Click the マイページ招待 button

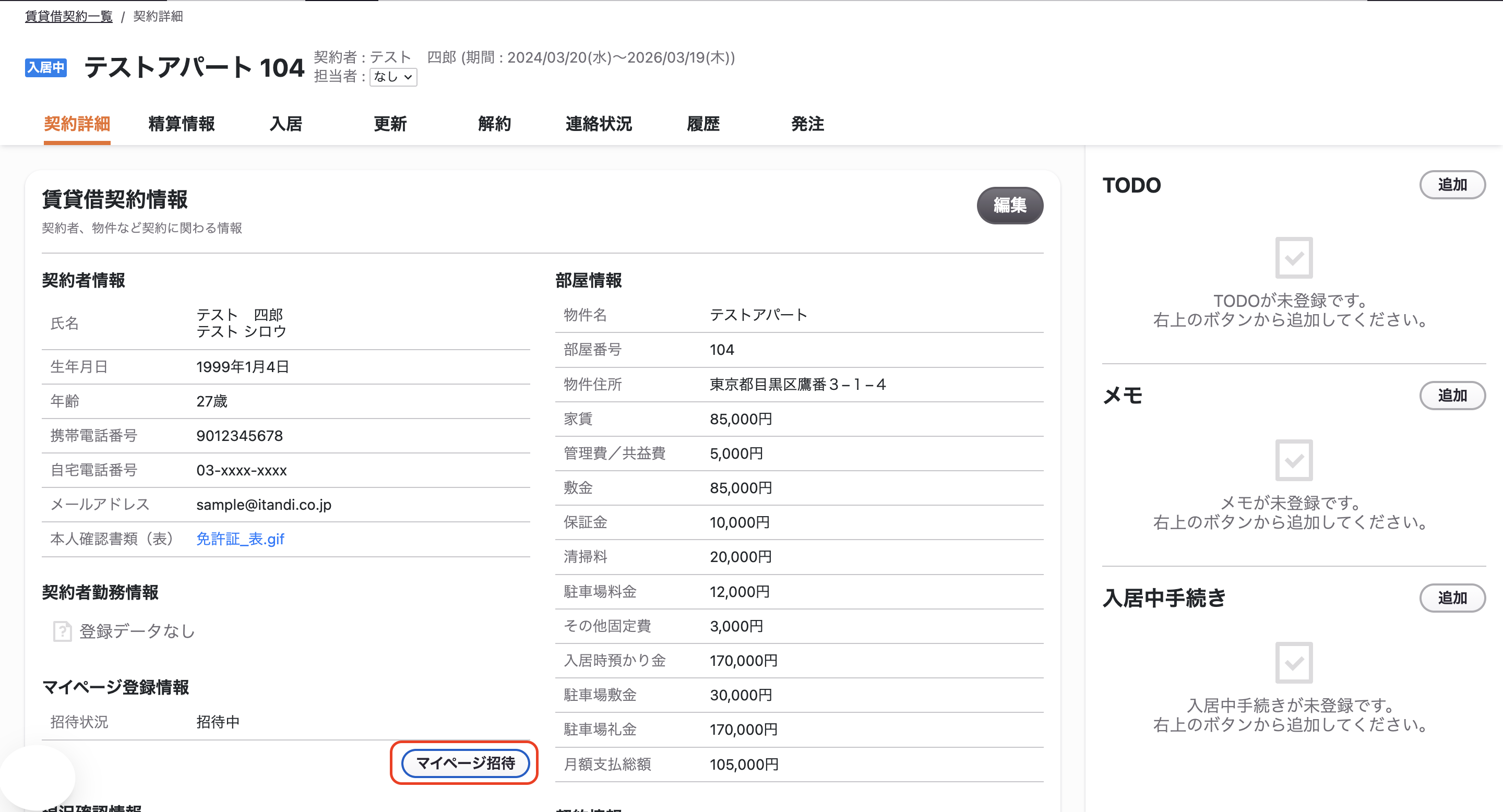465,763
